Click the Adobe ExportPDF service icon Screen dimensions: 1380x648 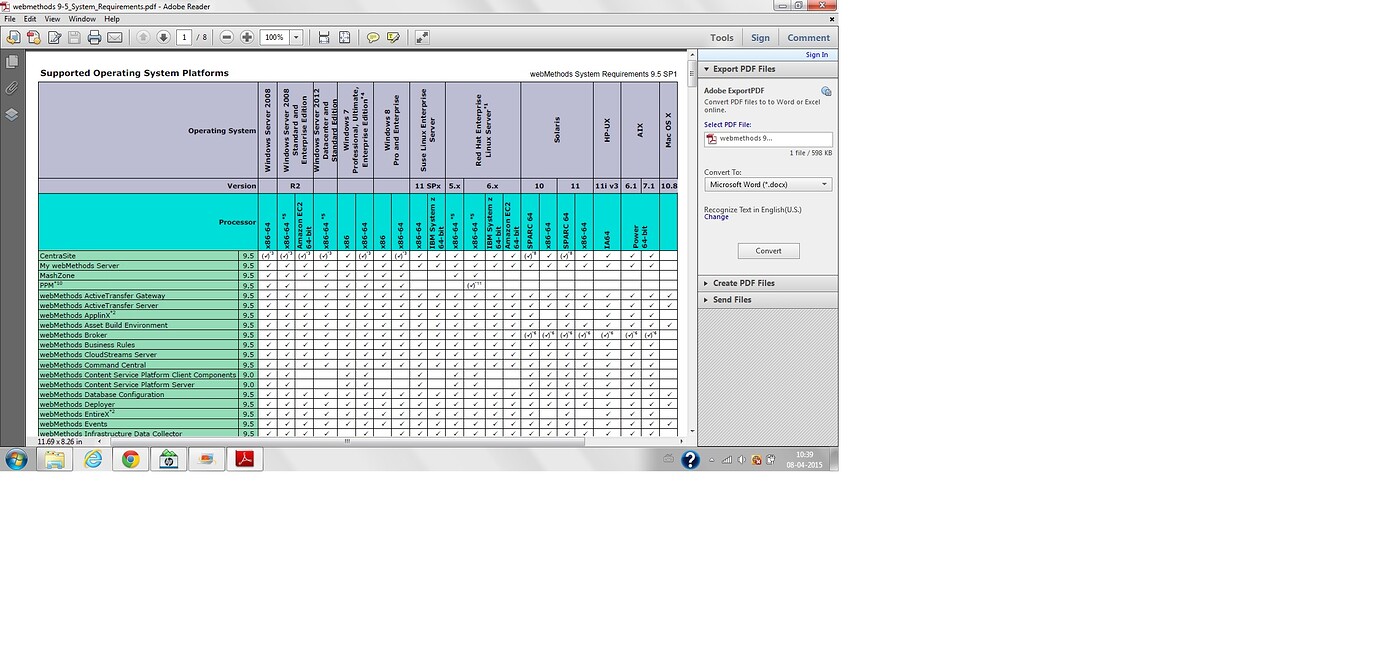(x=826, y=91)
